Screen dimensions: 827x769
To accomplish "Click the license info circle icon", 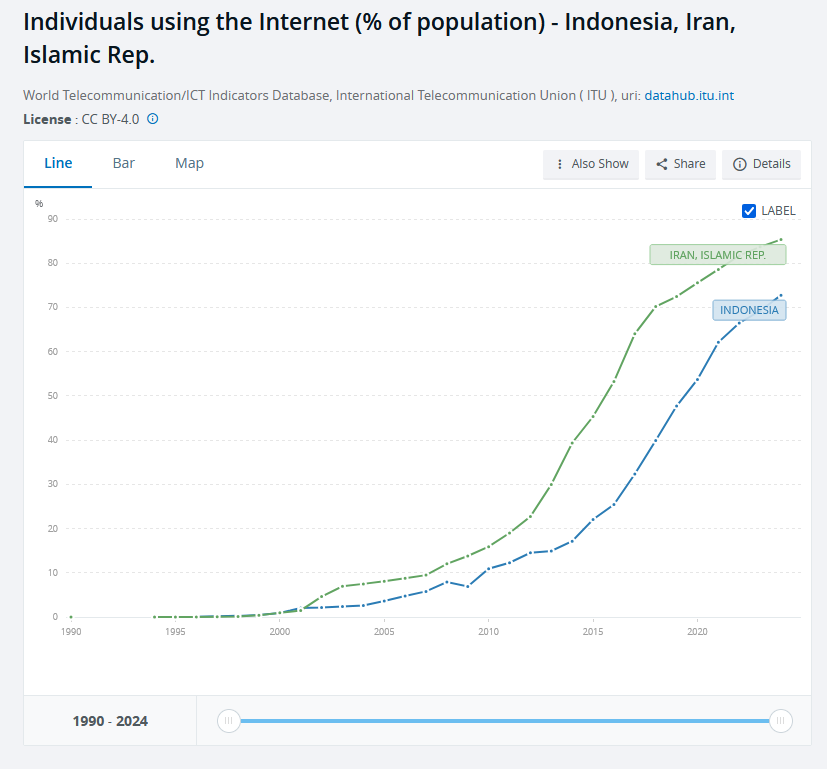I will (x=152, y=119).
